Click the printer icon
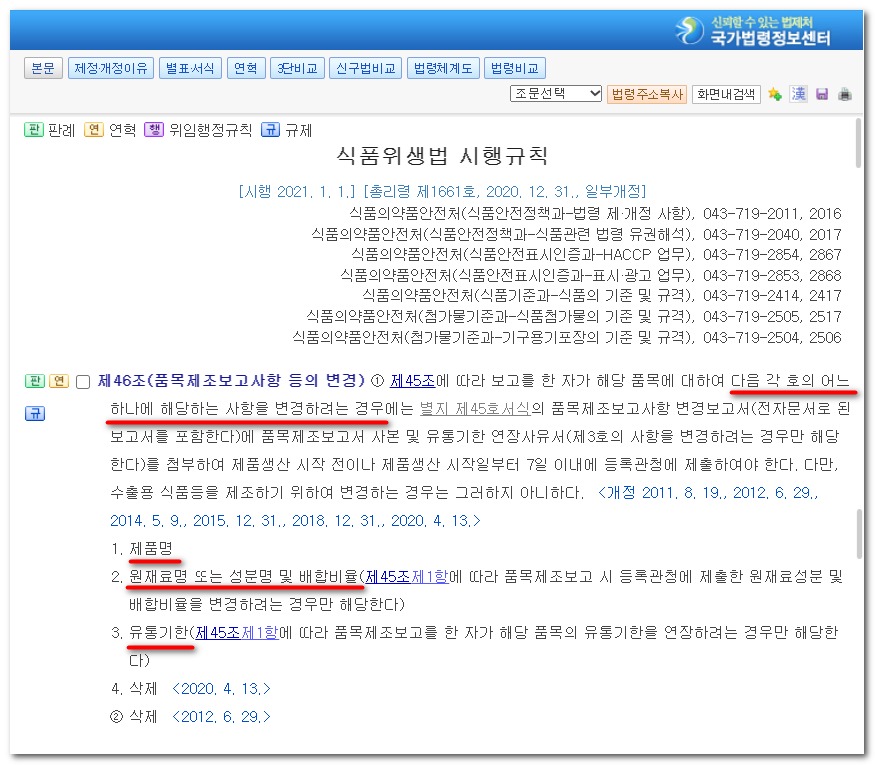This screenshot has height=765, width=875. click(845, 94)
